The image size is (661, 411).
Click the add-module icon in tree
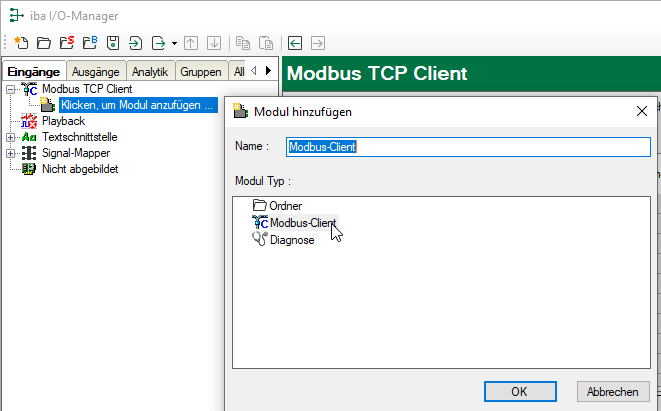48,105
